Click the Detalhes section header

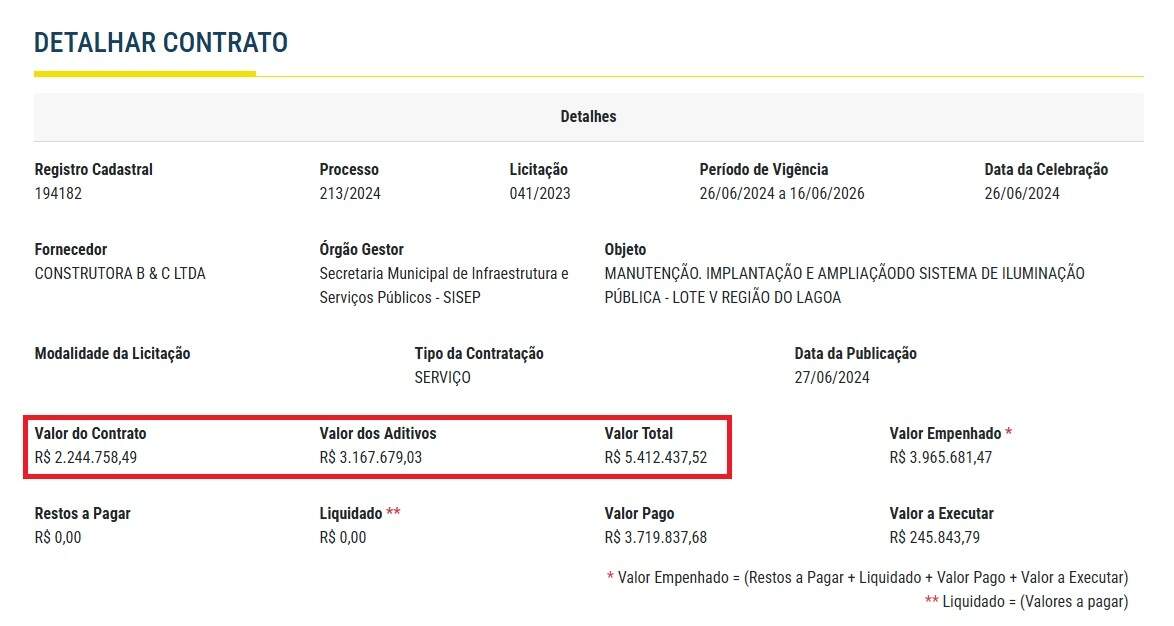(588, 117)
